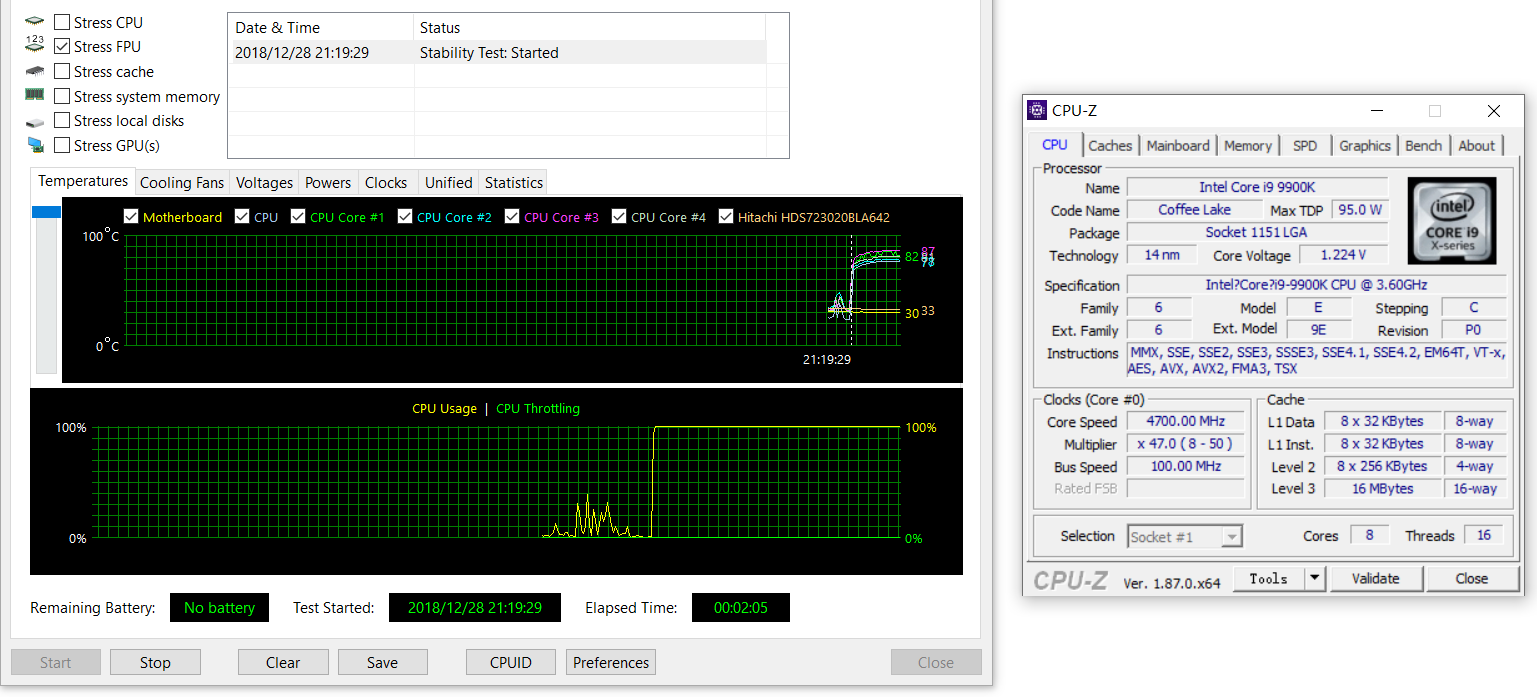The height and width of the screenshot is (697, 1537).
Task: Click the Stress FPU 123 icon
Action: [x=35, y=45]
